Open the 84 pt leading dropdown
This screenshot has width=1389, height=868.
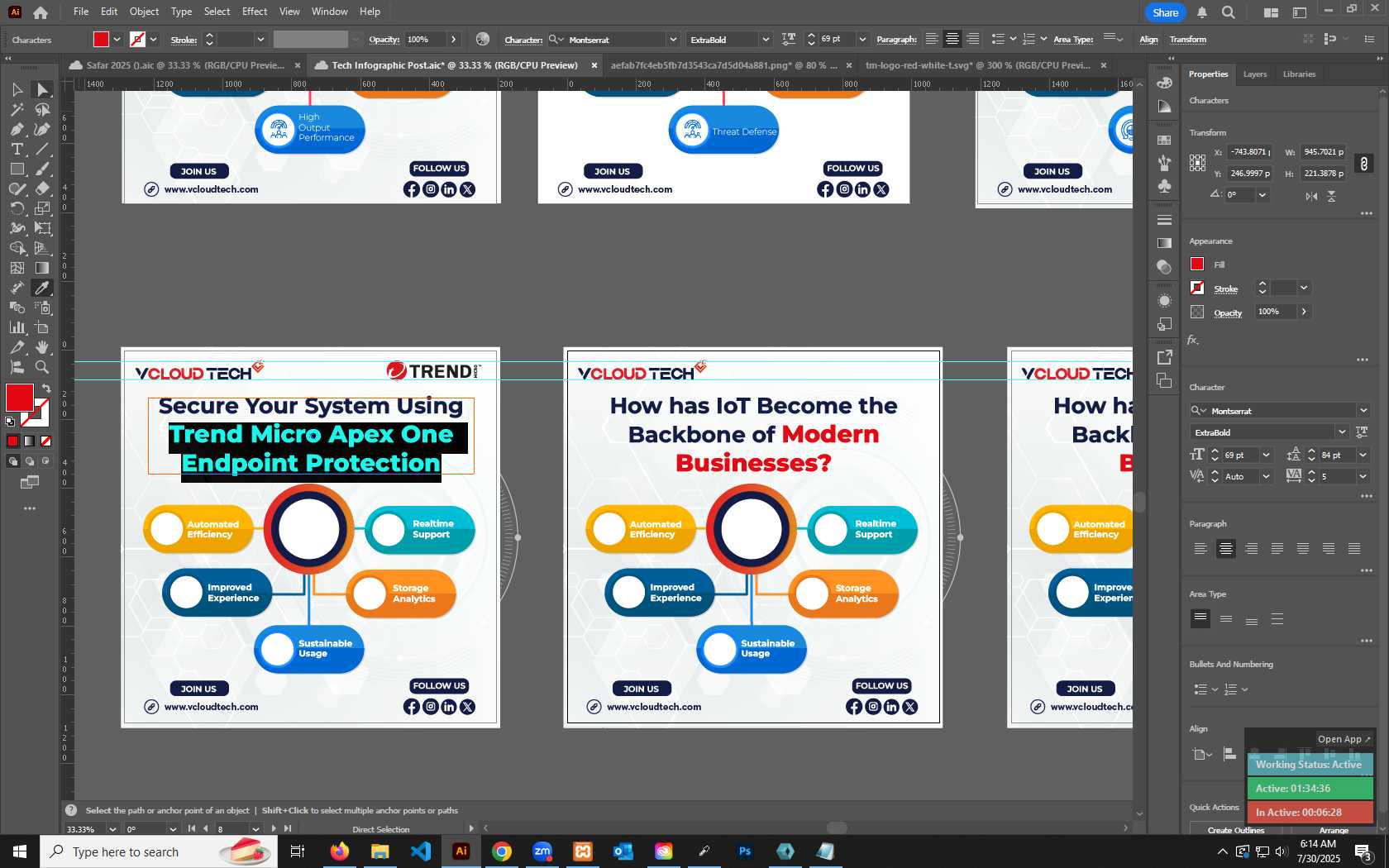(1363, 455)
